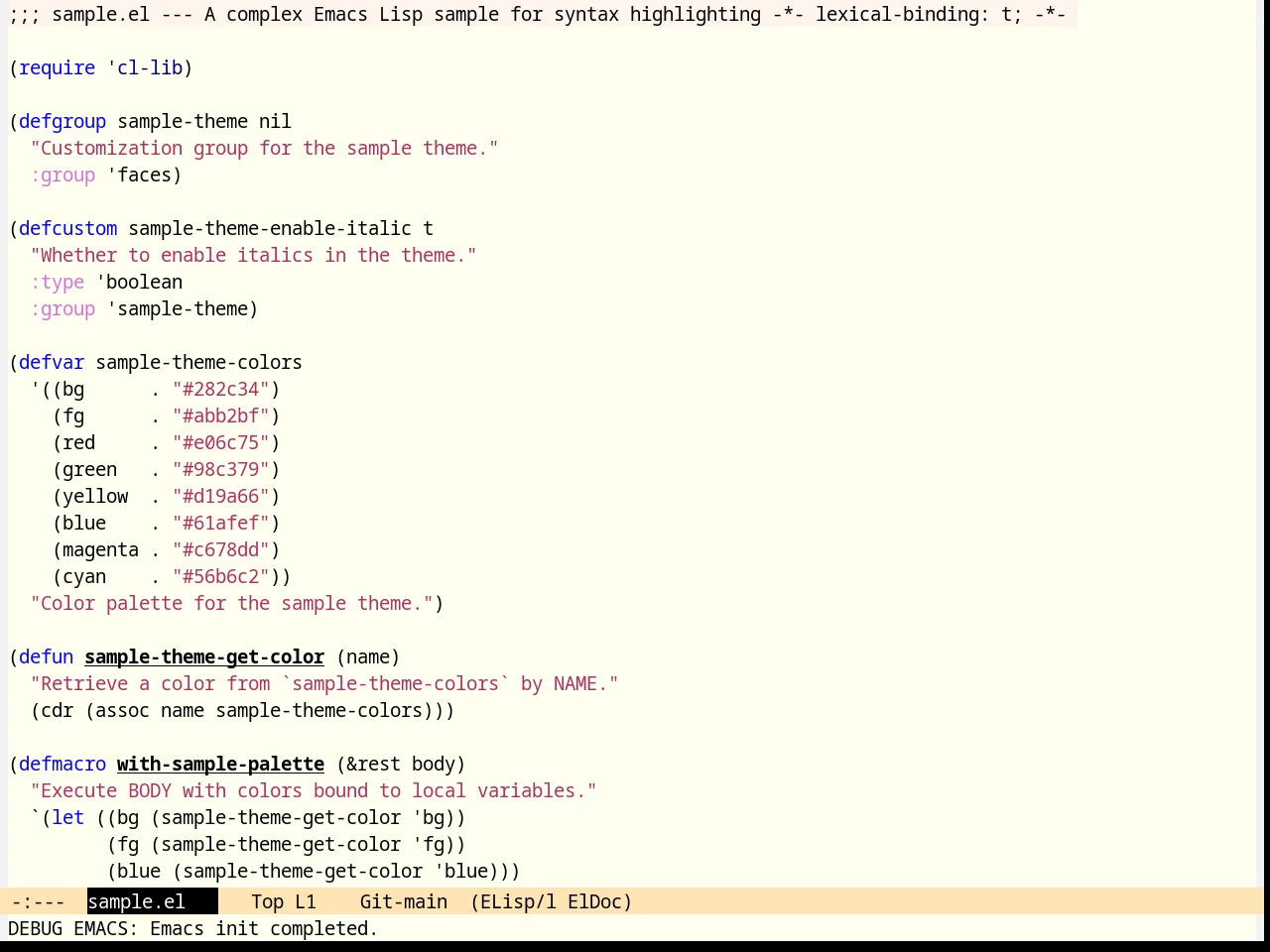The image size is (1270, 952).
Task: Place cursor on 'require' keyword
Action: (x=58, y=67)
